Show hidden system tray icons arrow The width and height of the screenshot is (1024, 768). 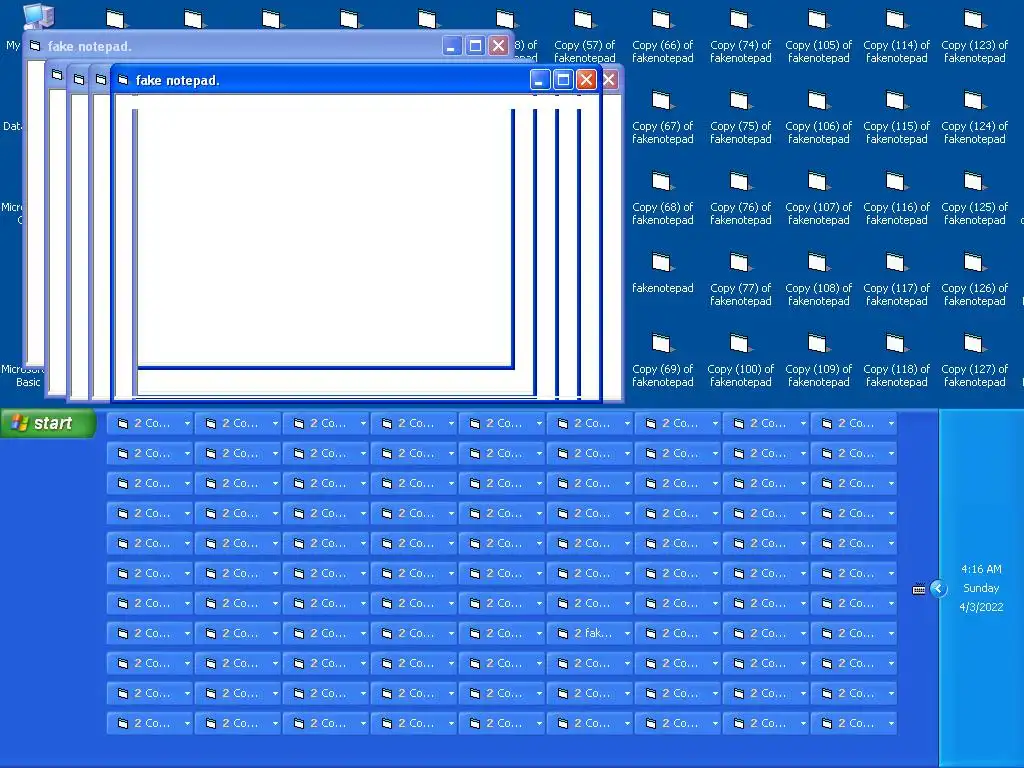coord(938,588)
